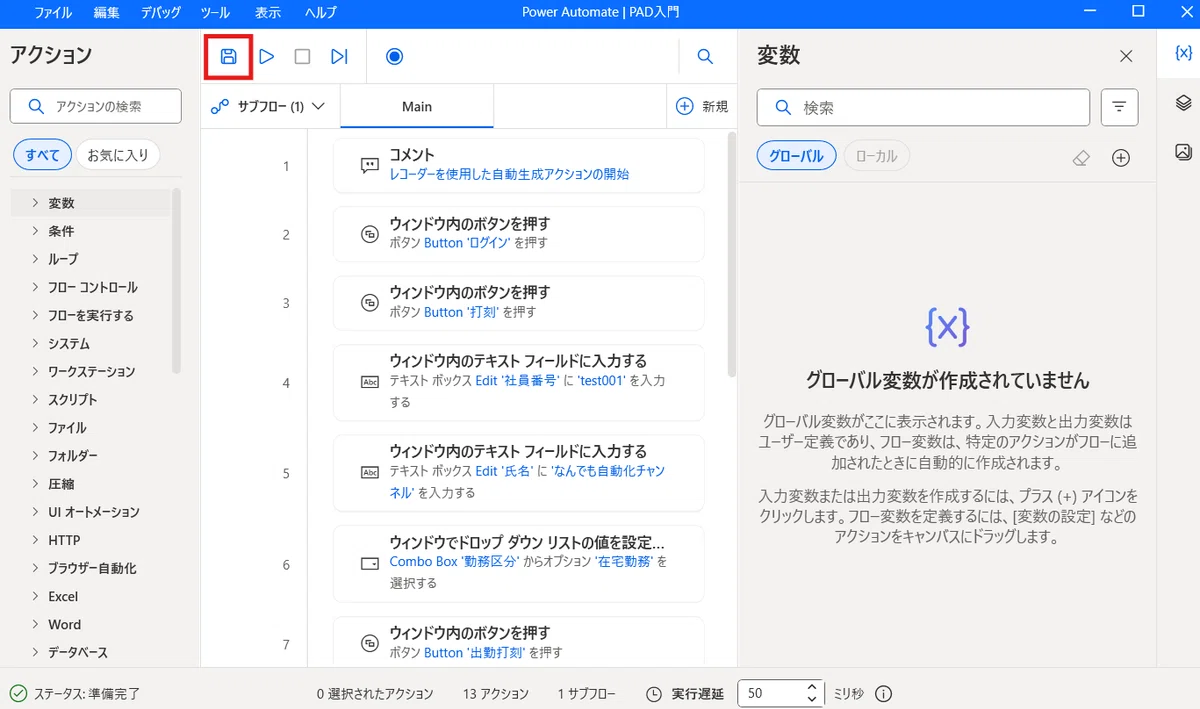This screenshot has width=1200, height=709.
Task: Expand the システム action group
Action: [35, 343]
